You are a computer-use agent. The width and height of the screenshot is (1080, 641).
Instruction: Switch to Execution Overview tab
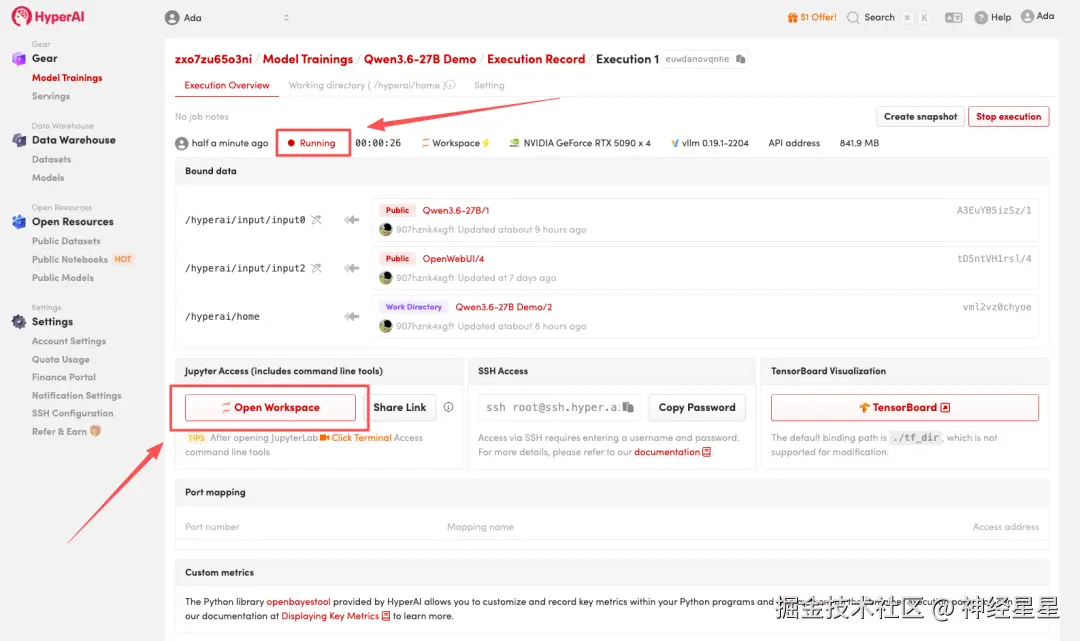227,85
